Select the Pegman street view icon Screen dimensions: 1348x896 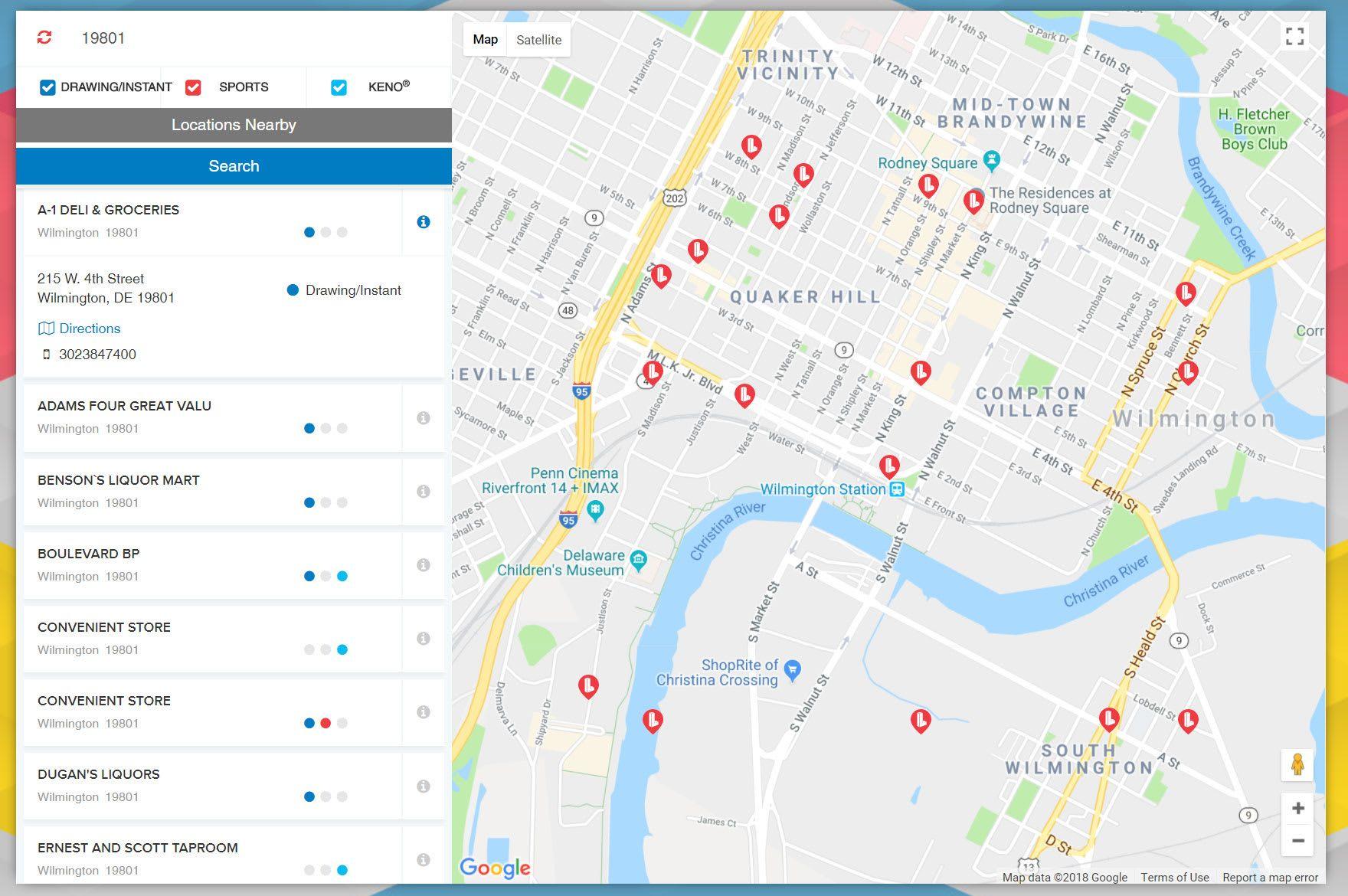coord(1297,765)
